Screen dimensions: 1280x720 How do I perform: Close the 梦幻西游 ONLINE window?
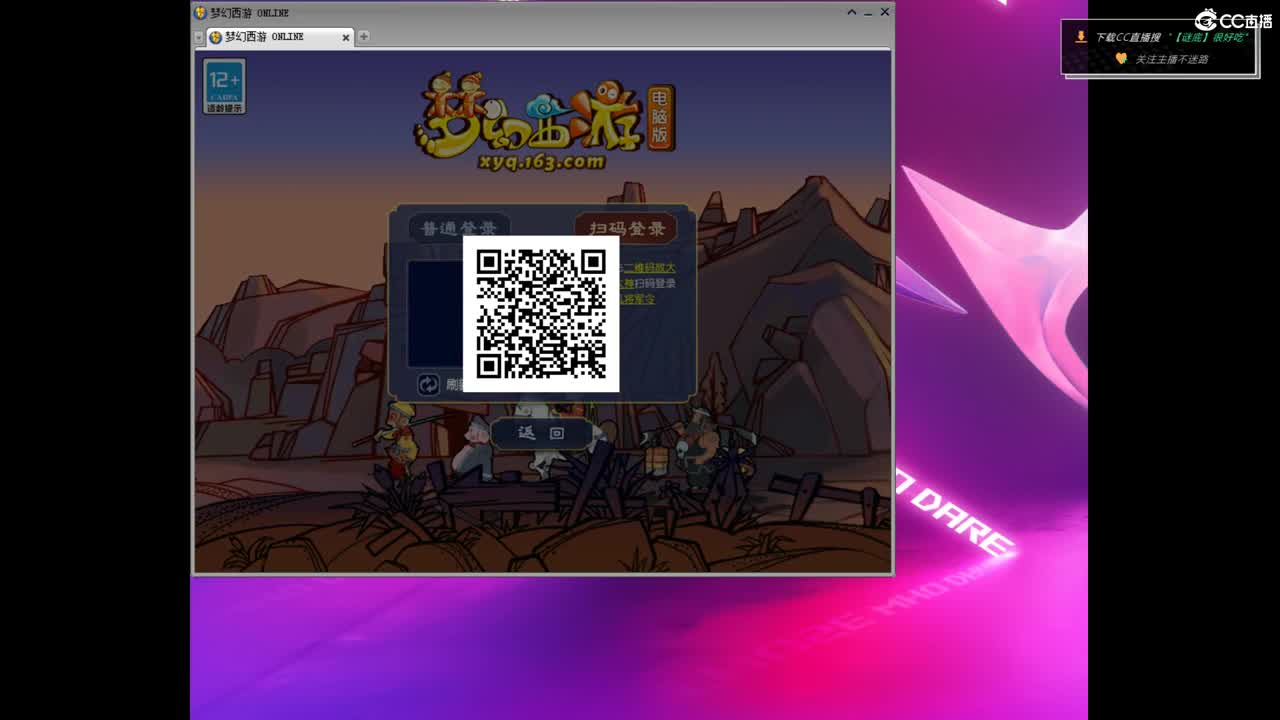(884, 12)
